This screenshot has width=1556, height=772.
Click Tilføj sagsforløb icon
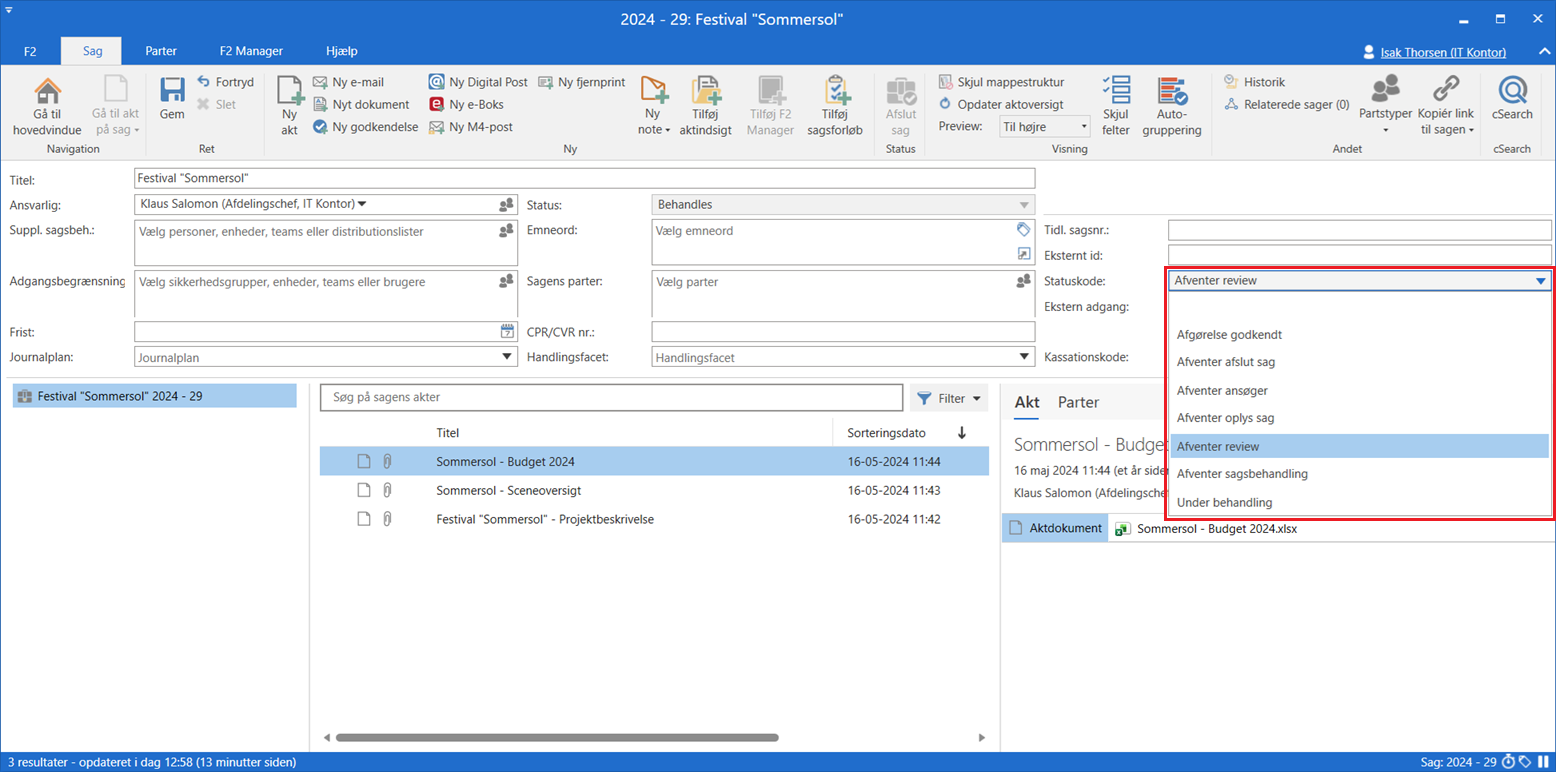[836, 91]
